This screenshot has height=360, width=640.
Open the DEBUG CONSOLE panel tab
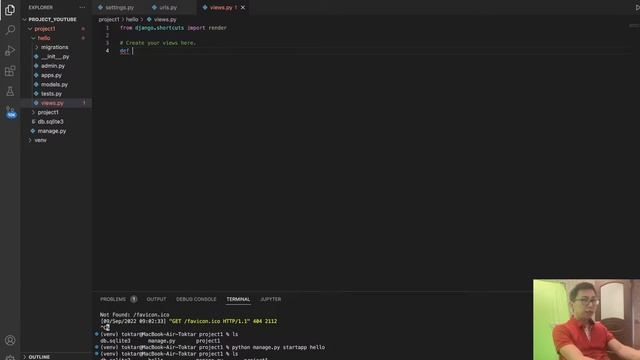point(196,299)
